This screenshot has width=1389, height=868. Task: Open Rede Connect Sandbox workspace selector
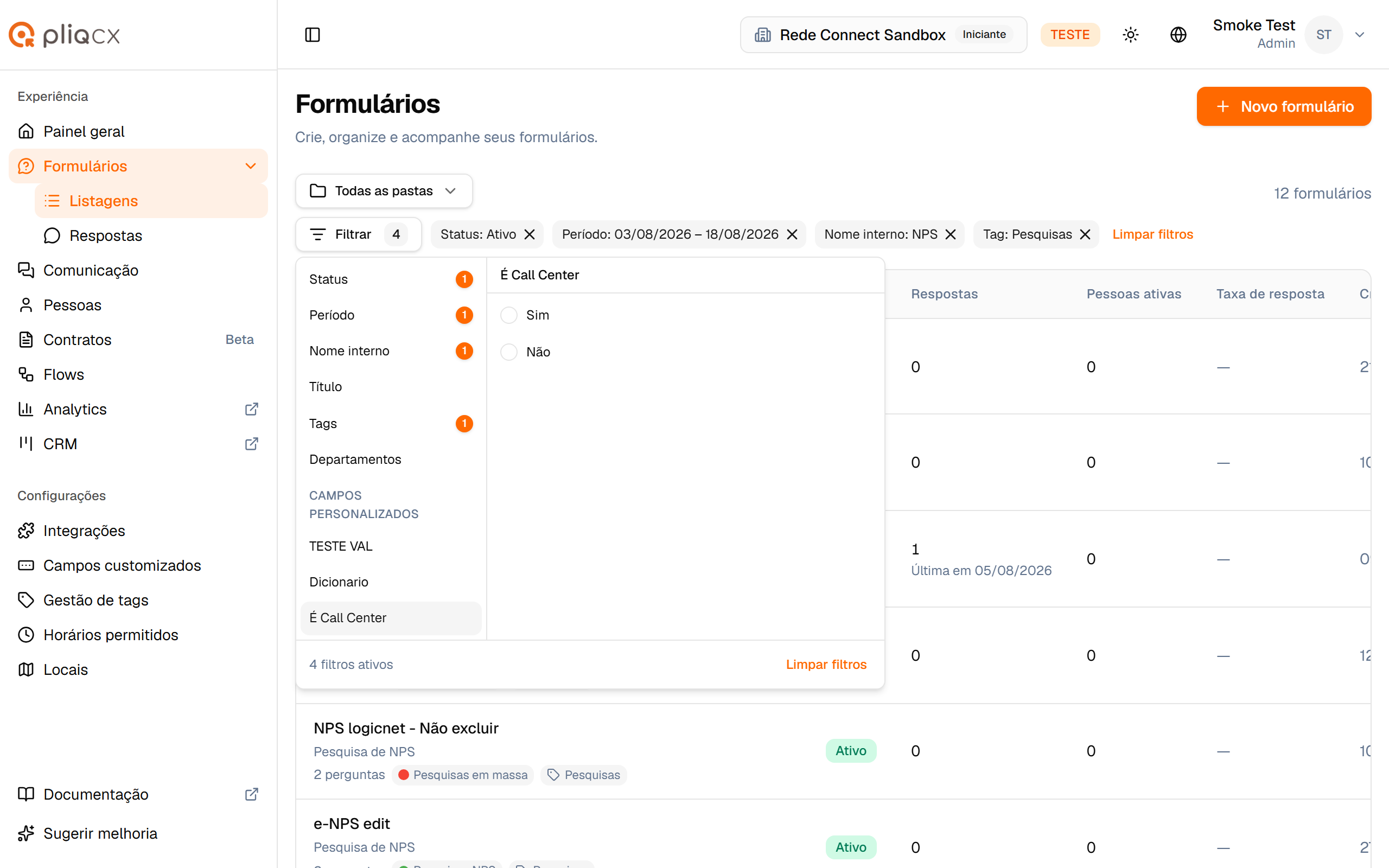pos(883,34)
